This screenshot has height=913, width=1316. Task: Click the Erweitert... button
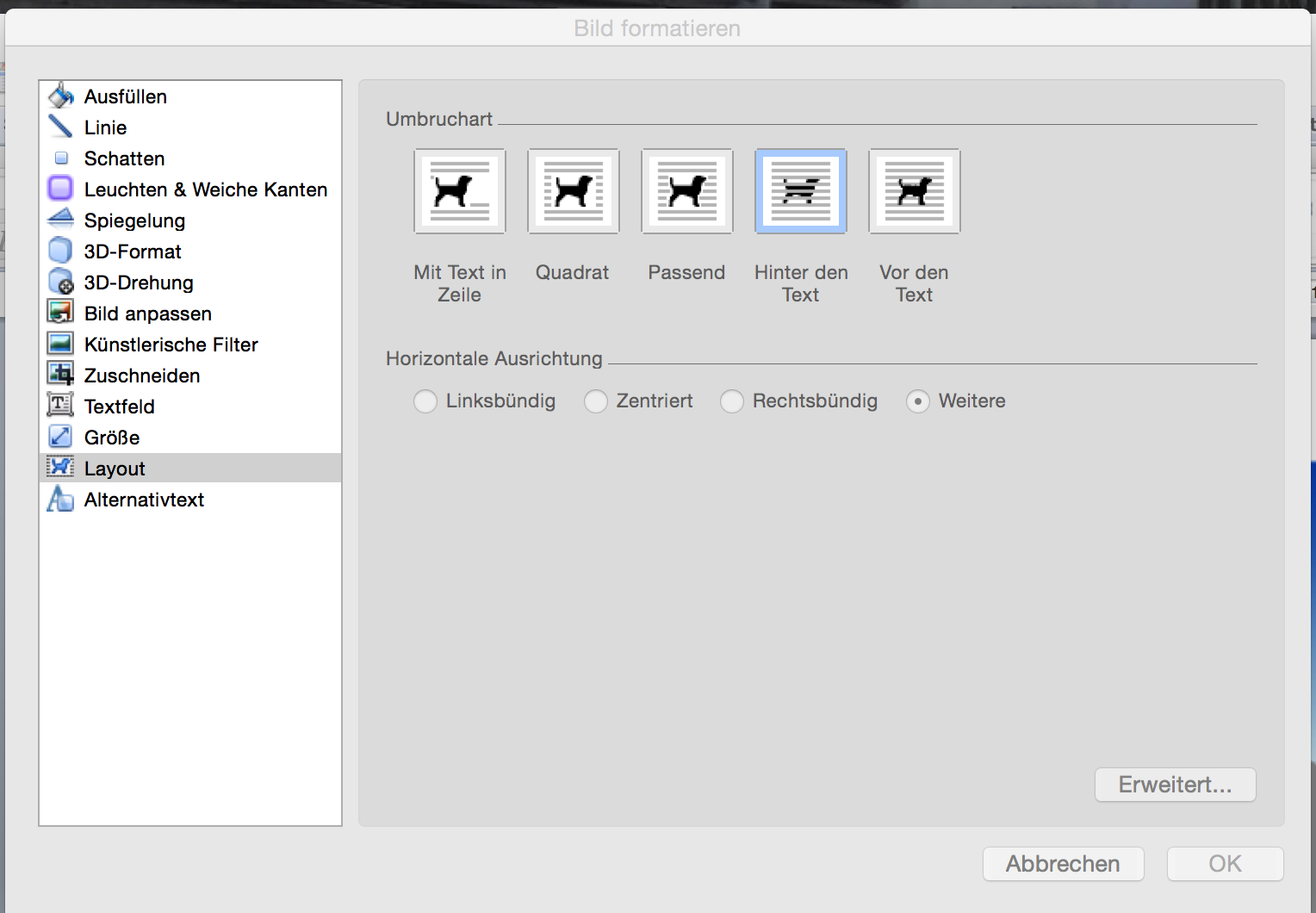pyautogui.click(x=1175, y=785)
